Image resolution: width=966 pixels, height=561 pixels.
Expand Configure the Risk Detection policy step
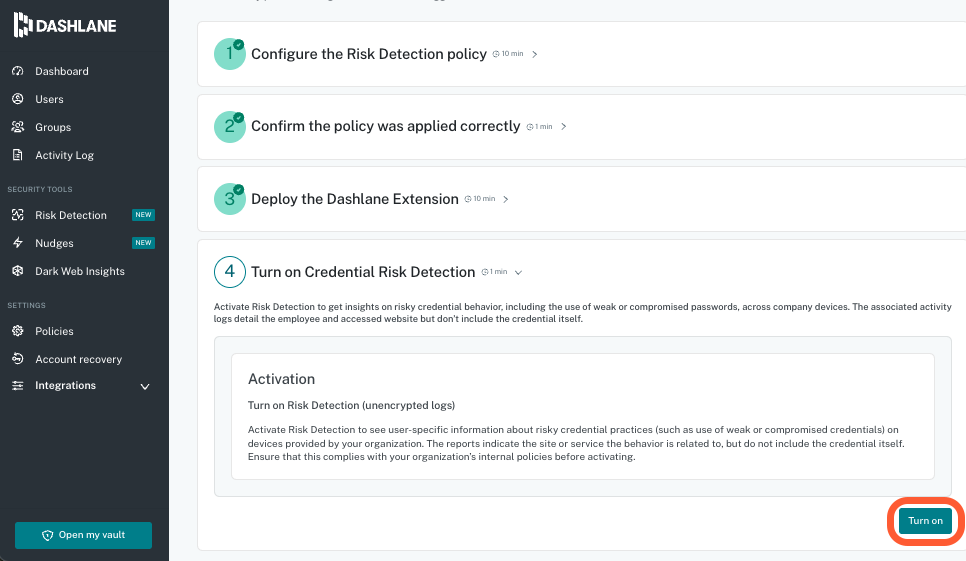[535, 54]
